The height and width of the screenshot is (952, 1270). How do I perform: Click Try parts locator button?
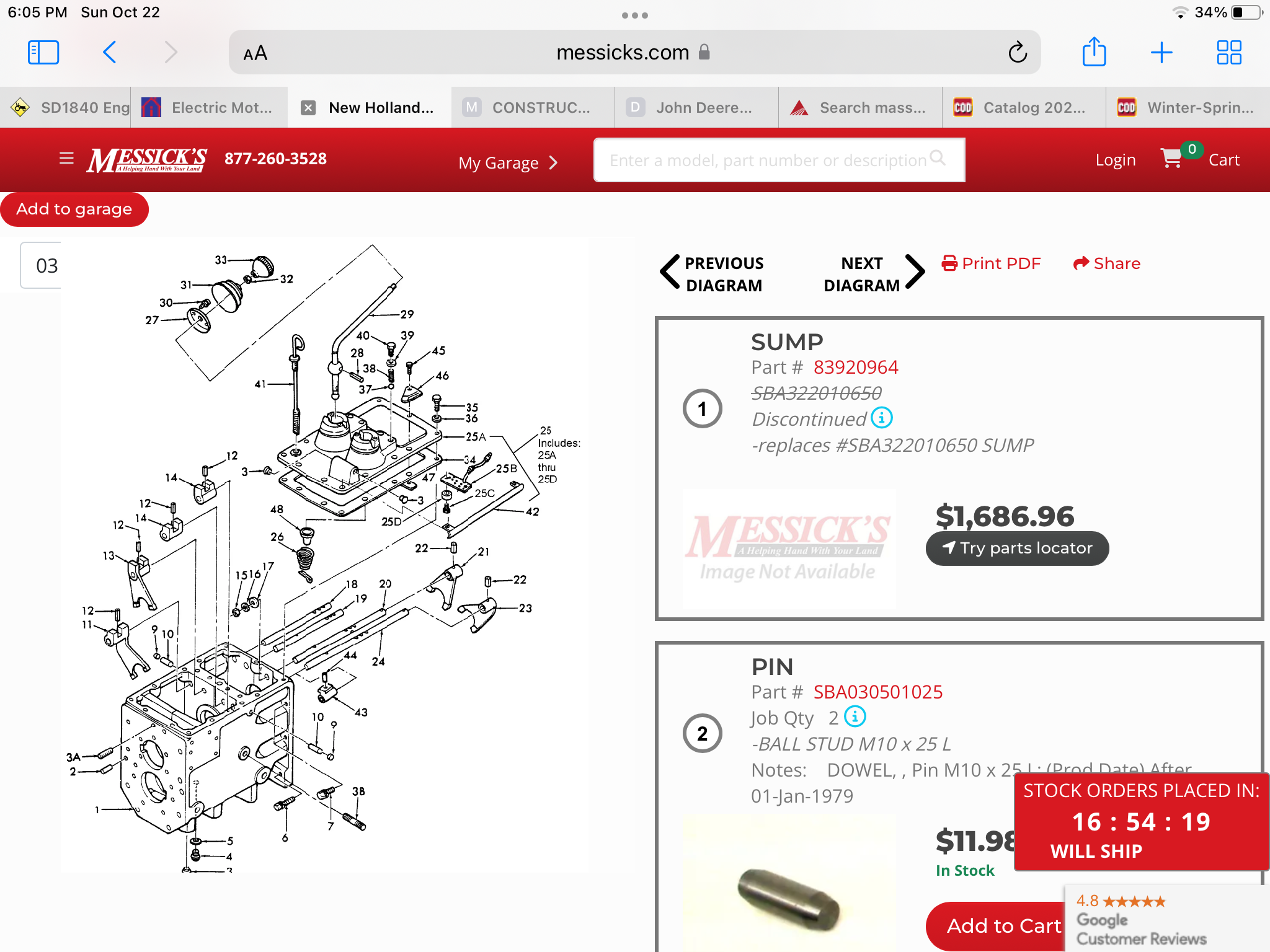(1017, 548)
